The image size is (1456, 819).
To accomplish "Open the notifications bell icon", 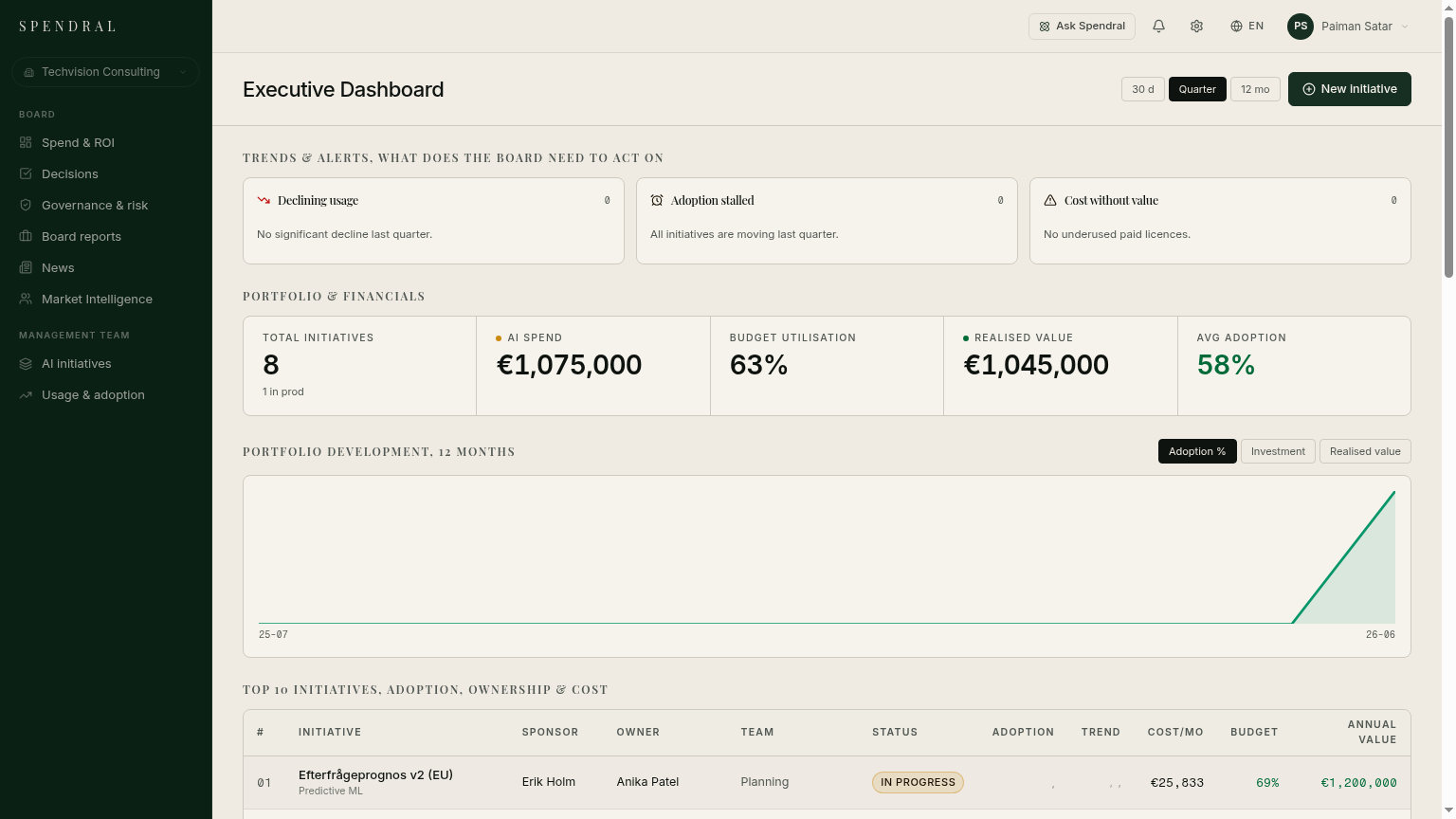I will [x=1158, y=27].
